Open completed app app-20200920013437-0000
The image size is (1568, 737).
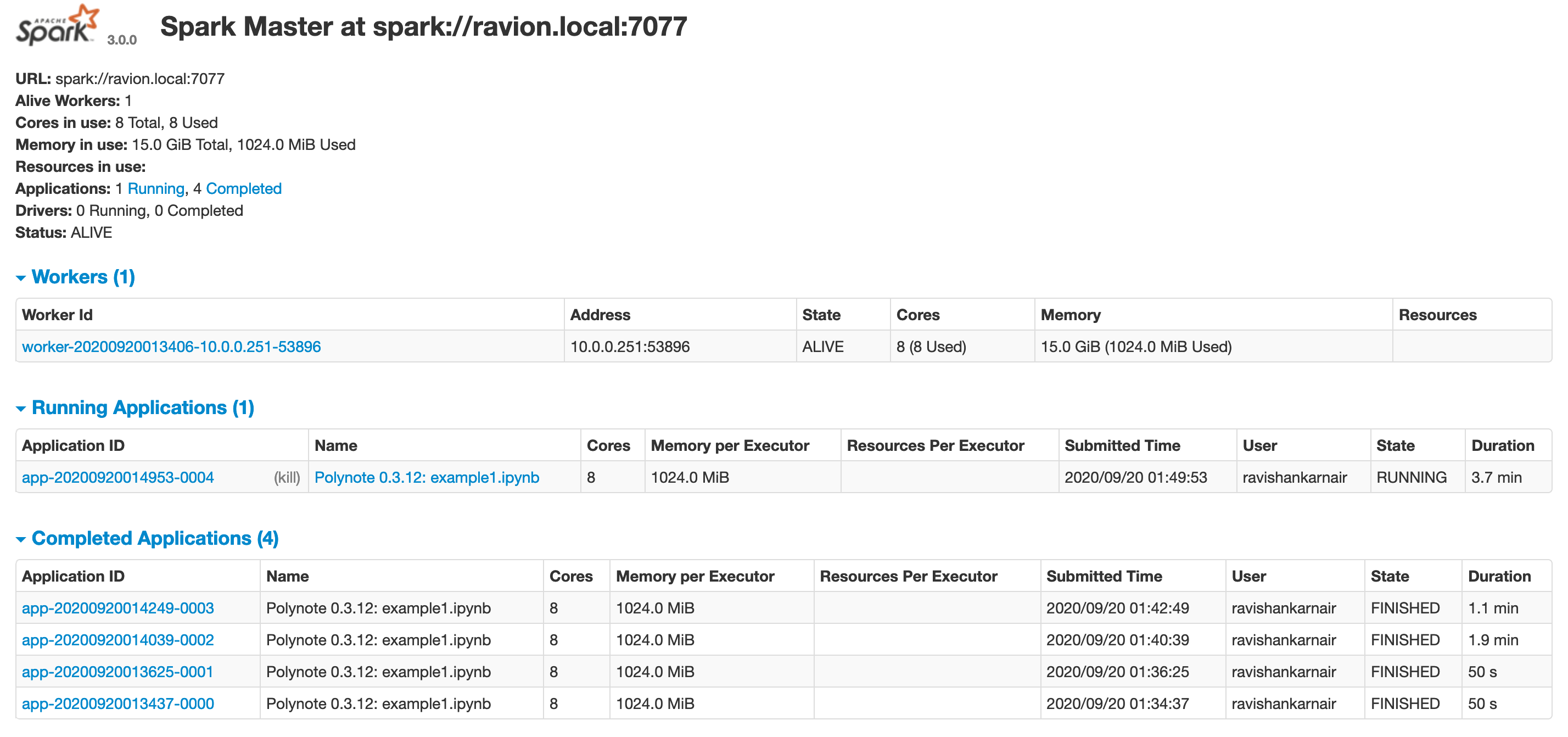(x=117, y=704)
